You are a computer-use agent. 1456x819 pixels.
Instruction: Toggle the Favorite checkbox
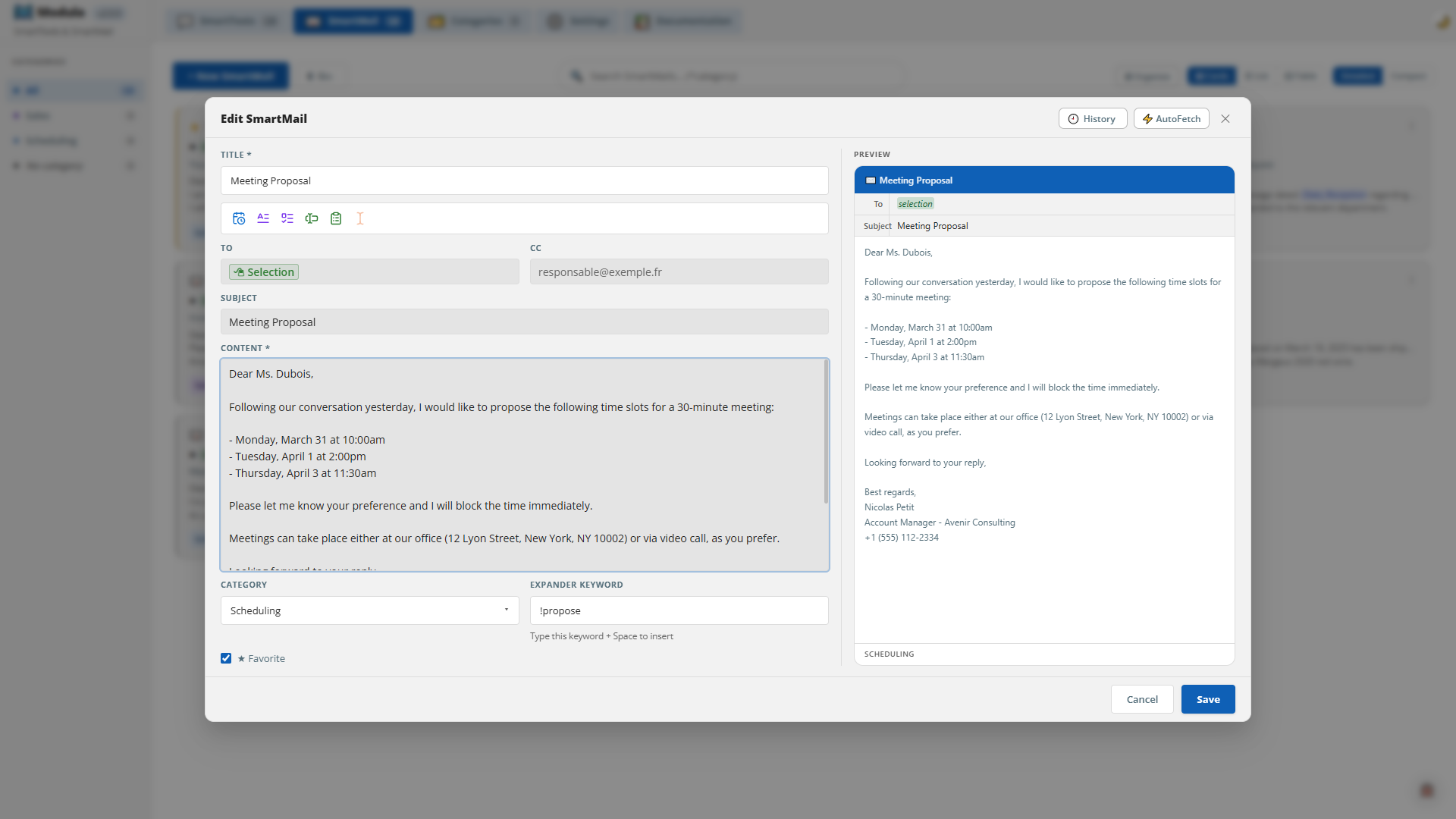coord(226,658)
